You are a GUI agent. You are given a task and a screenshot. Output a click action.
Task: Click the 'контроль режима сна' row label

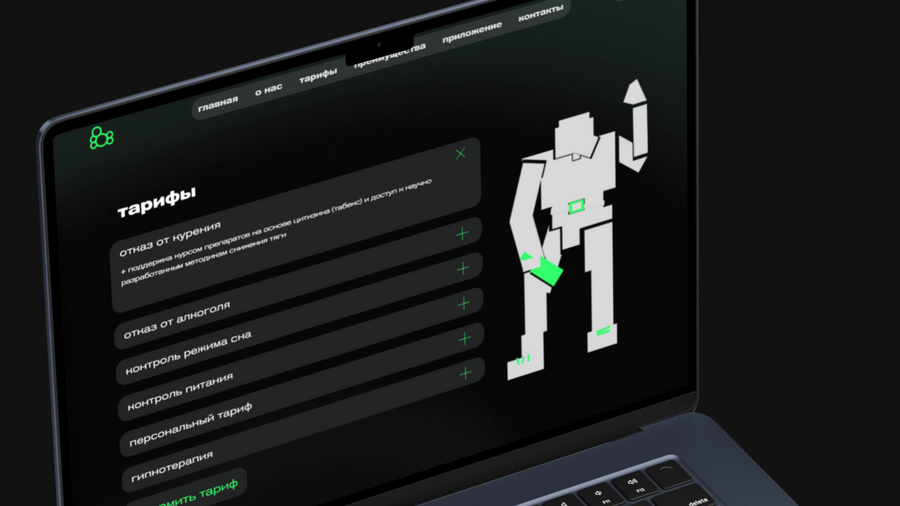tap(188, 353)
